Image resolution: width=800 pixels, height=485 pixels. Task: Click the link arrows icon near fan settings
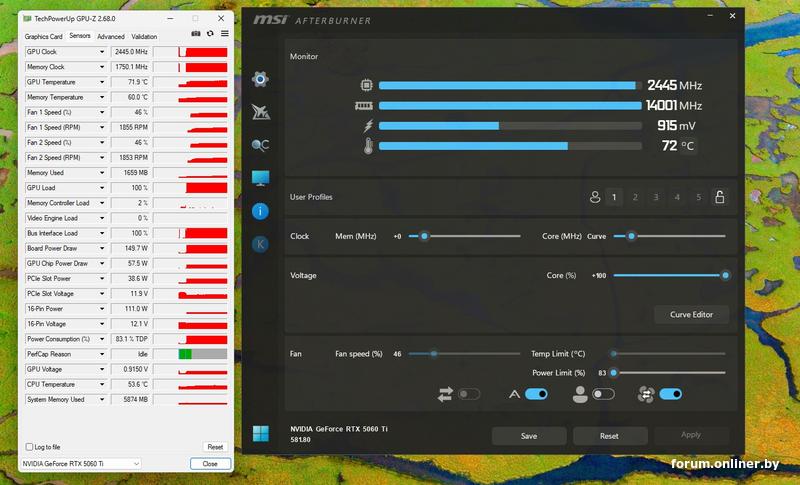click(x=445, y=394)
